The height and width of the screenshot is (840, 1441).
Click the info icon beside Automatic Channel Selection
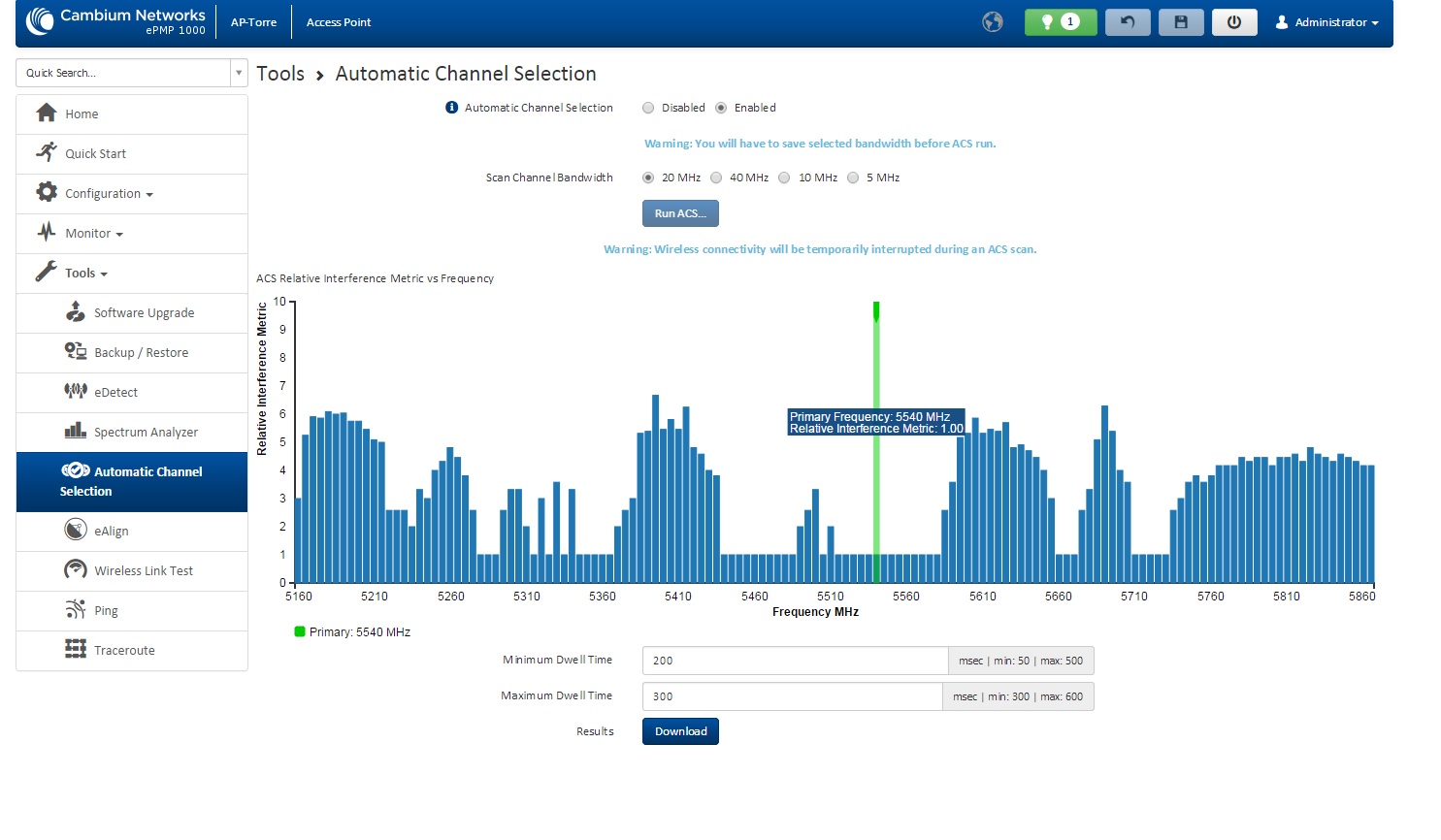451,108
